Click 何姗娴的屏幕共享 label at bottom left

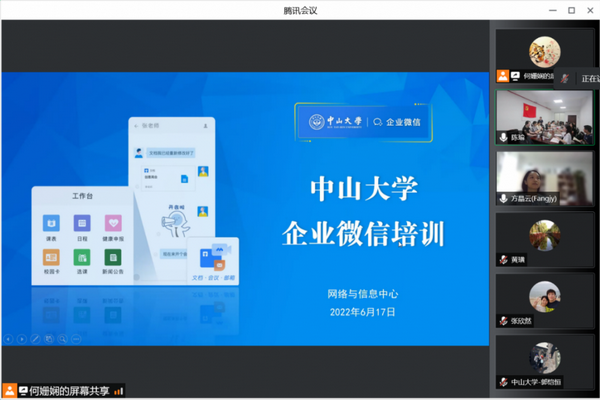click(68, 390)
